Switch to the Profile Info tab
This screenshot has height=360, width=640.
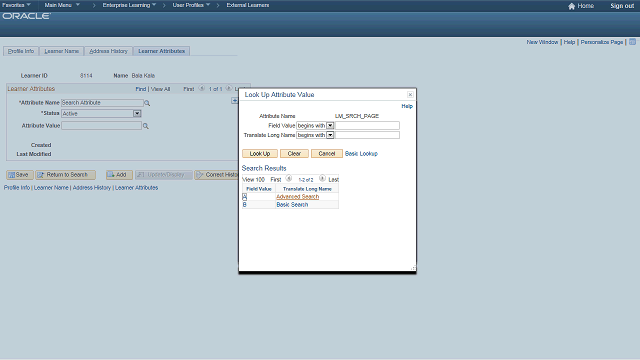(x=21, y=51)
